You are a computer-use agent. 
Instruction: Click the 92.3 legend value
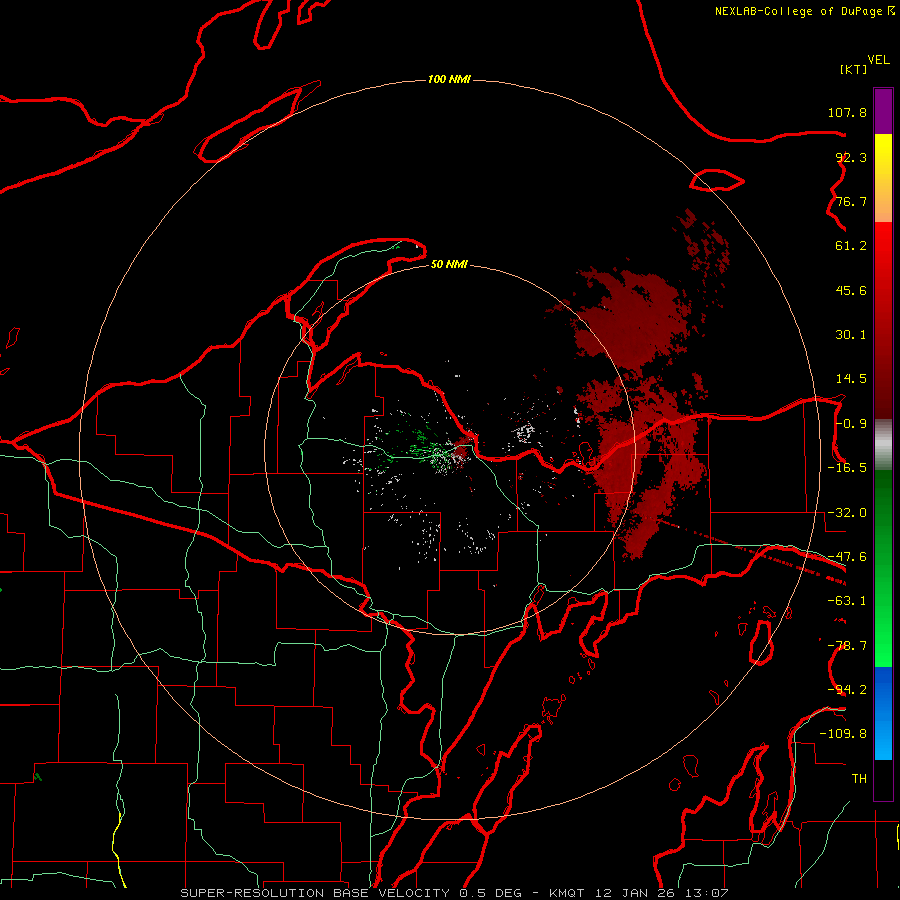click(851, 157)
